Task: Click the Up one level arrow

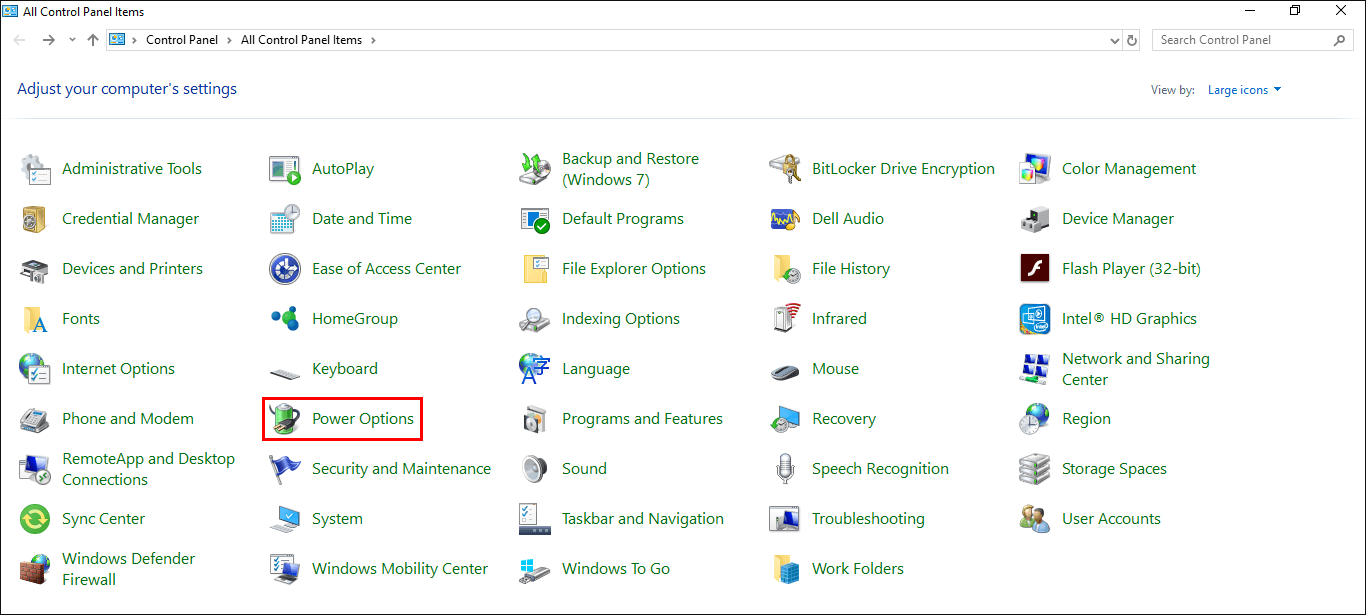Action: pyautogui.click(x=93, y=40)
